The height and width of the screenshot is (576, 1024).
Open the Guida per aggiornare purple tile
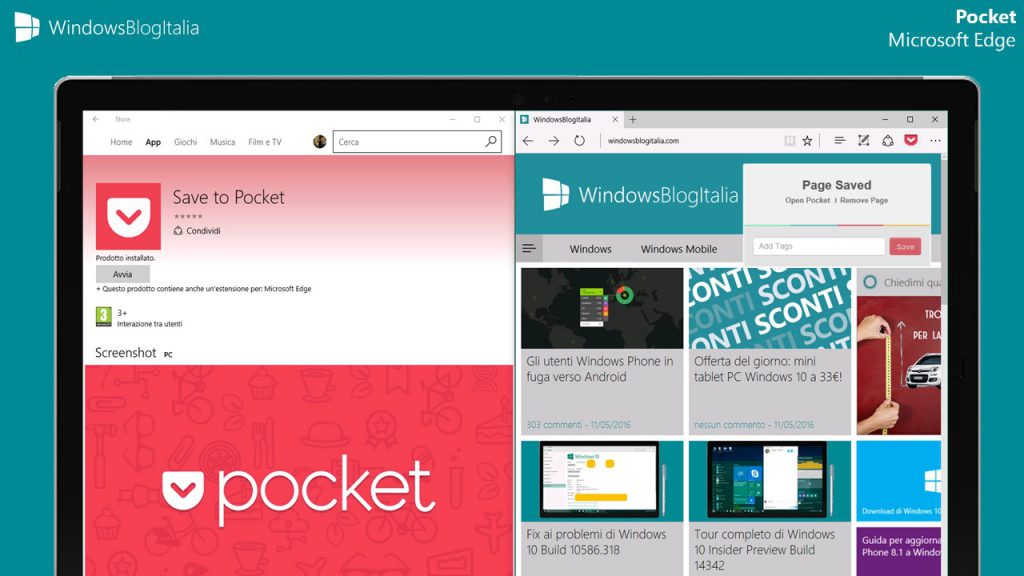(x=899, y=552)
